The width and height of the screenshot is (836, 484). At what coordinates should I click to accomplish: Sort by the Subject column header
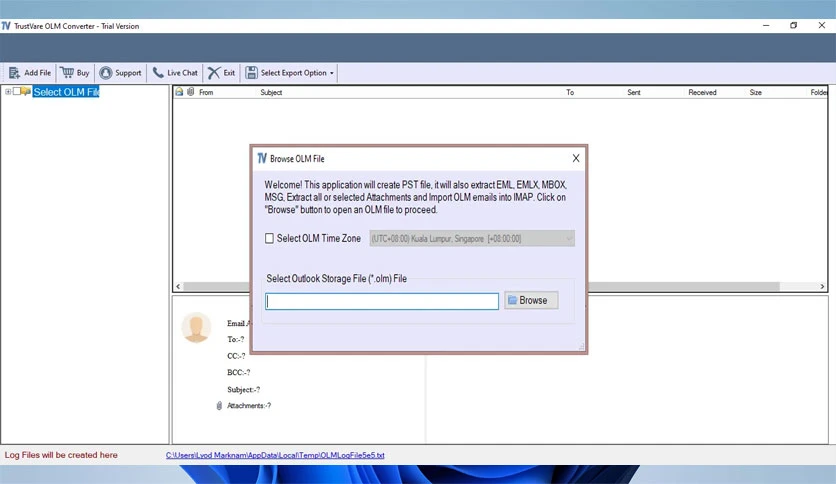[x=271, y=92]
